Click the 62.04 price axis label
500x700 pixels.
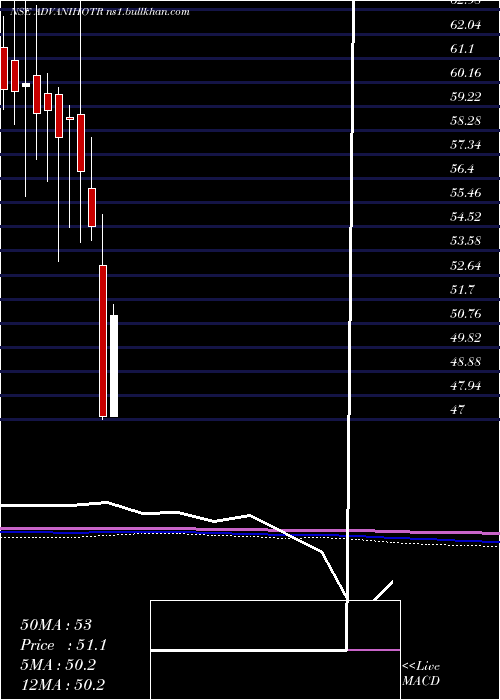tap(466, 25)
